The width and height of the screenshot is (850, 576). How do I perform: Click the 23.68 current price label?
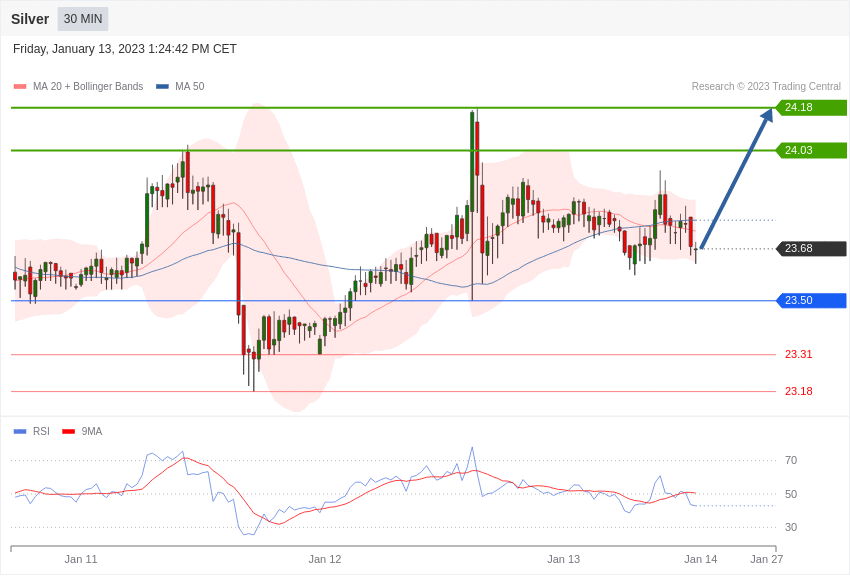coord(812,249)
